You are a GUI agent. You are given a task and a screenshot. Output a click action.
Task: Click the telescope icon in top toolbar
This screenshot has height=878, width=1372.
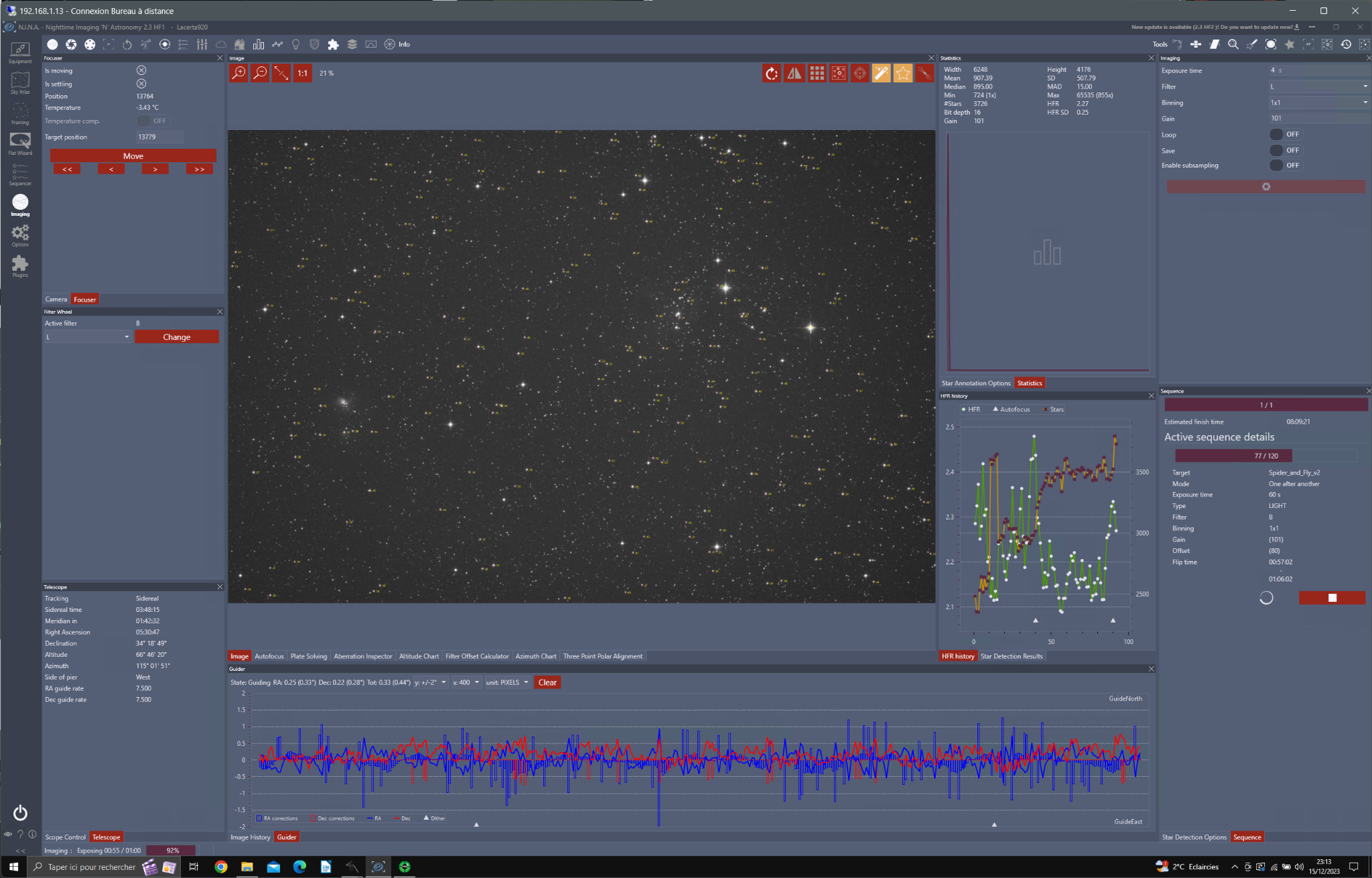146,44
